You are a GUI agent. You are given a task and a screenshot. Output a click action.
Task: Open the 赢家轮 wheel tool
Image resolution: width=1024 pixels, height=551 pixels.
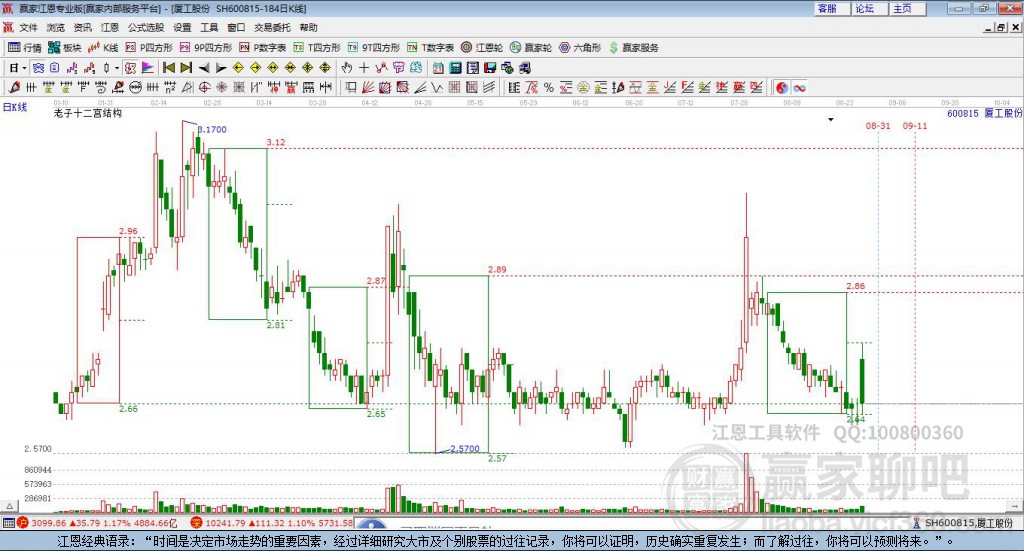(x=531, y=48)
